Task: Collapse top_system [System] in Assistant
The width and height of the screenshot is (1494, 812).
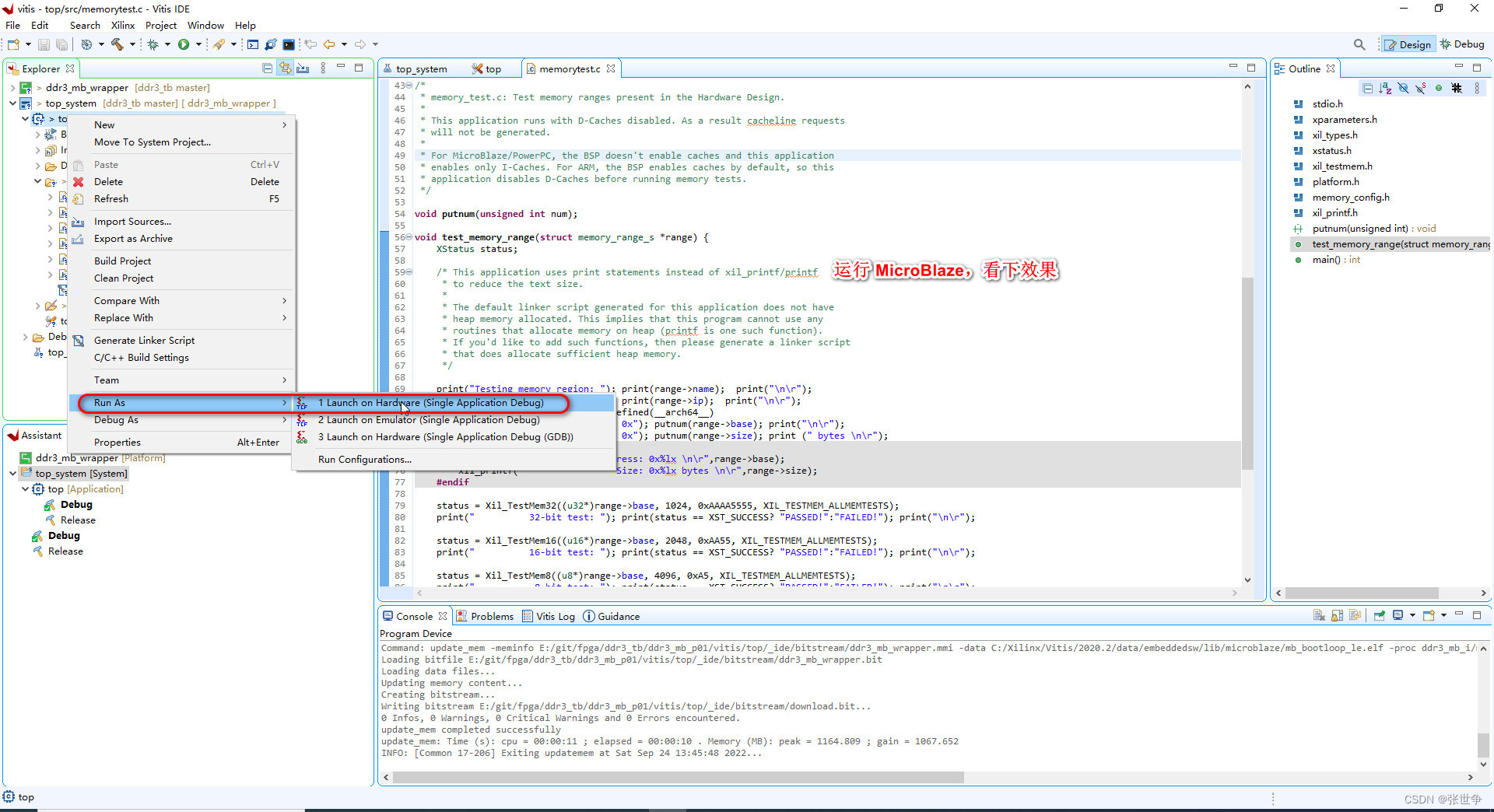Action: coord(12,474)
